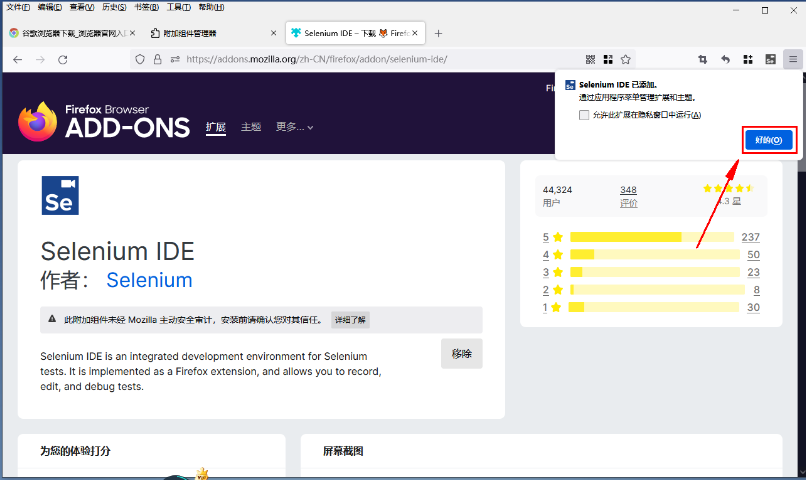Image resolution: width=806 pixels, height=480 pixels.
Task: Click the 44,324 users count text
Action: [557, 190]
